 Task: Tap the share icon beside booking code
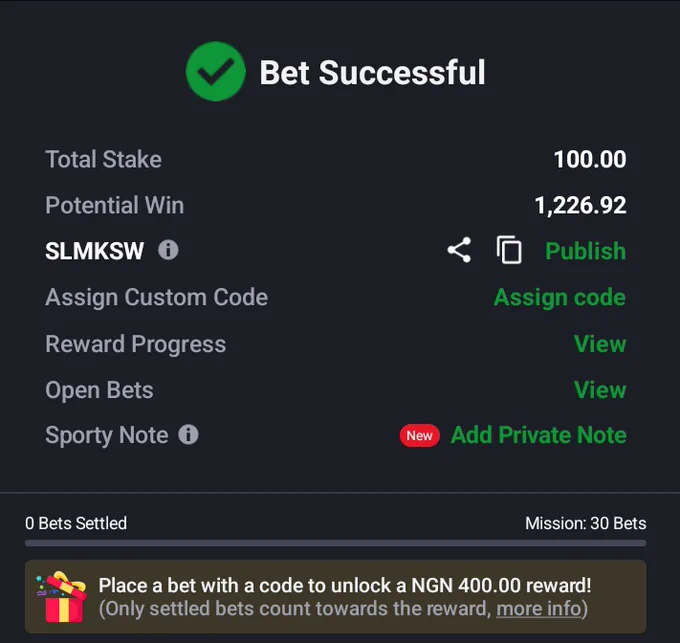coord(459,250)
